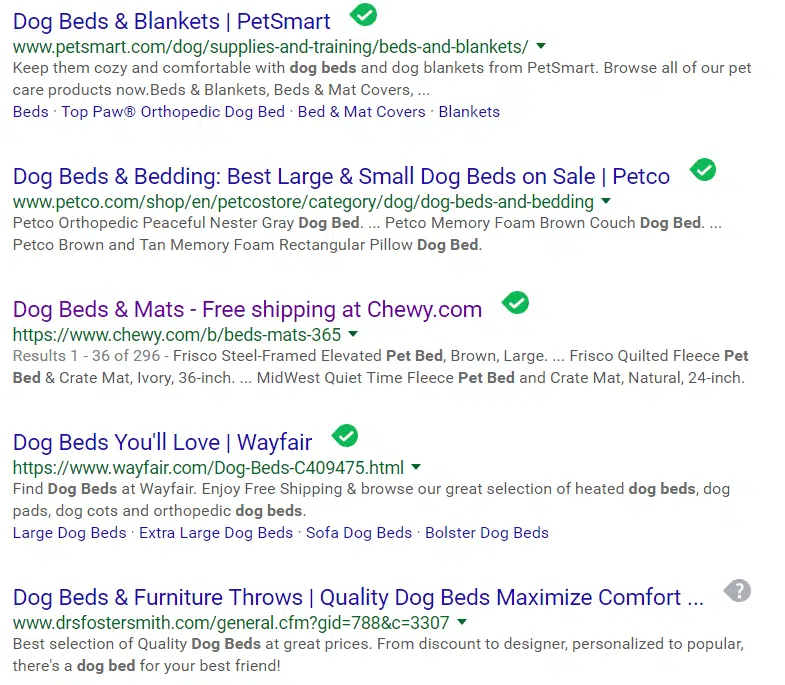This screenshot has height=685, width=785.
Task: Click gray question mark badge beside Drs Foster Smith result
Action: [x=737, y=590]
